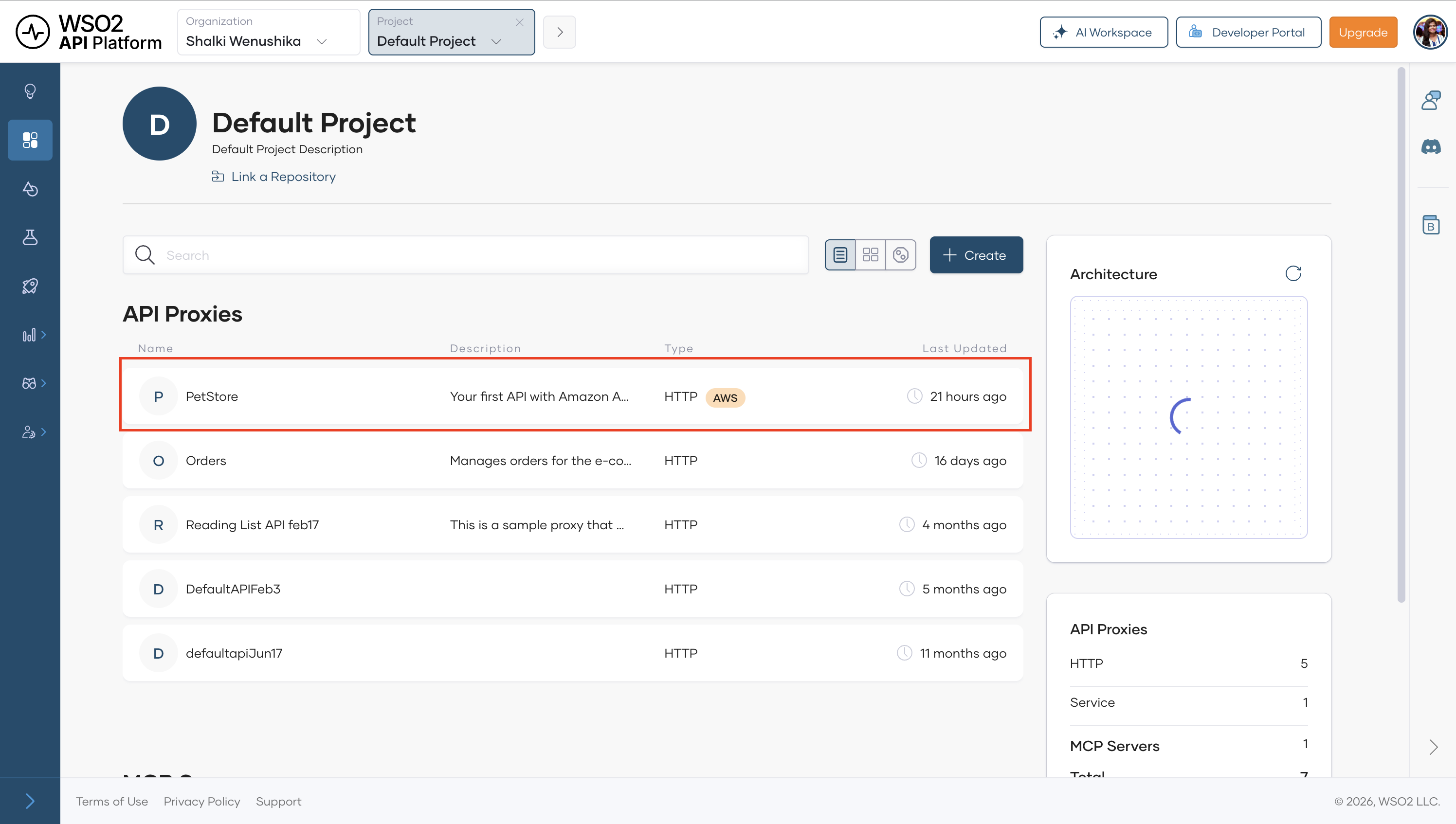
Task: Click the WSO2 API Platform logo
Action: [88, 32]
